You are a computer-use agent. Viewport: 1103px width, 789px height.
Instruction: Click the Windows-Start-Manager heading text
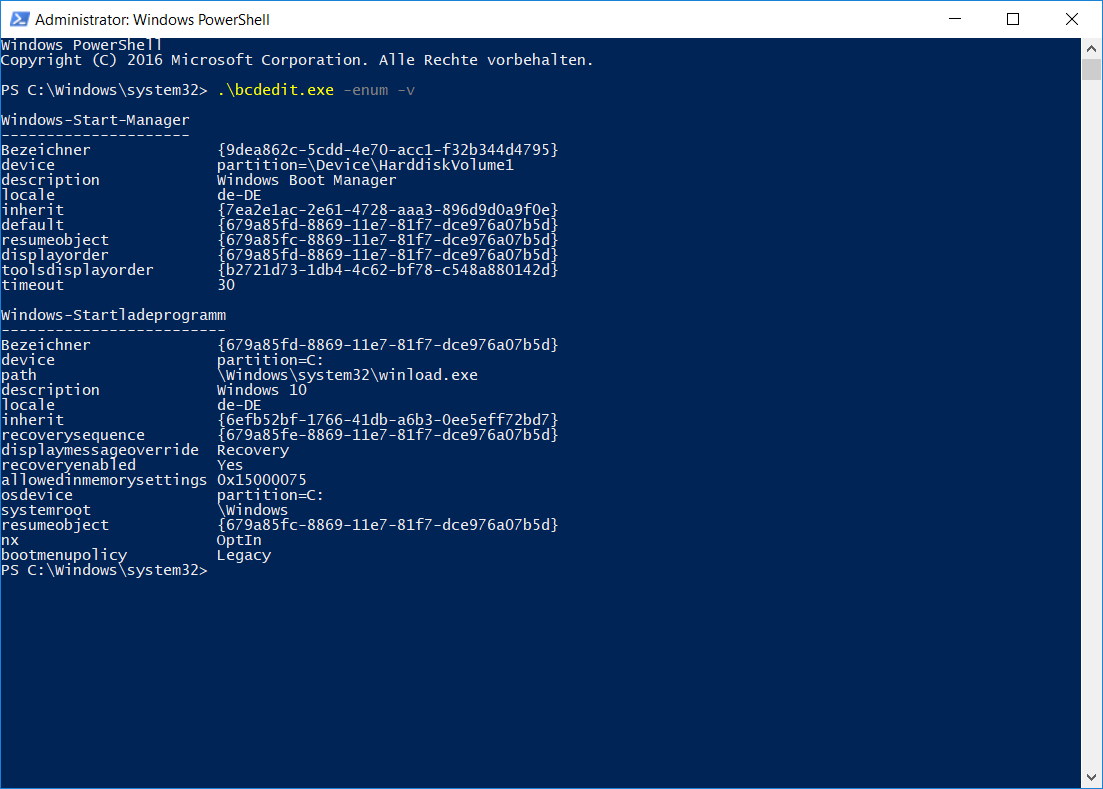[x=95, y=119]
